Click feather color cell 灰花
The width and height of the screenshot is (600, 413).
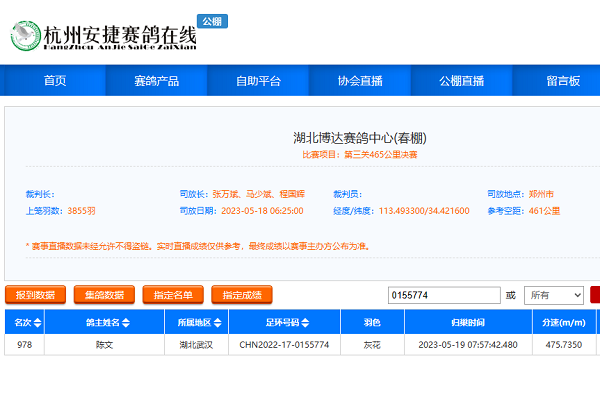click(372, 345)
